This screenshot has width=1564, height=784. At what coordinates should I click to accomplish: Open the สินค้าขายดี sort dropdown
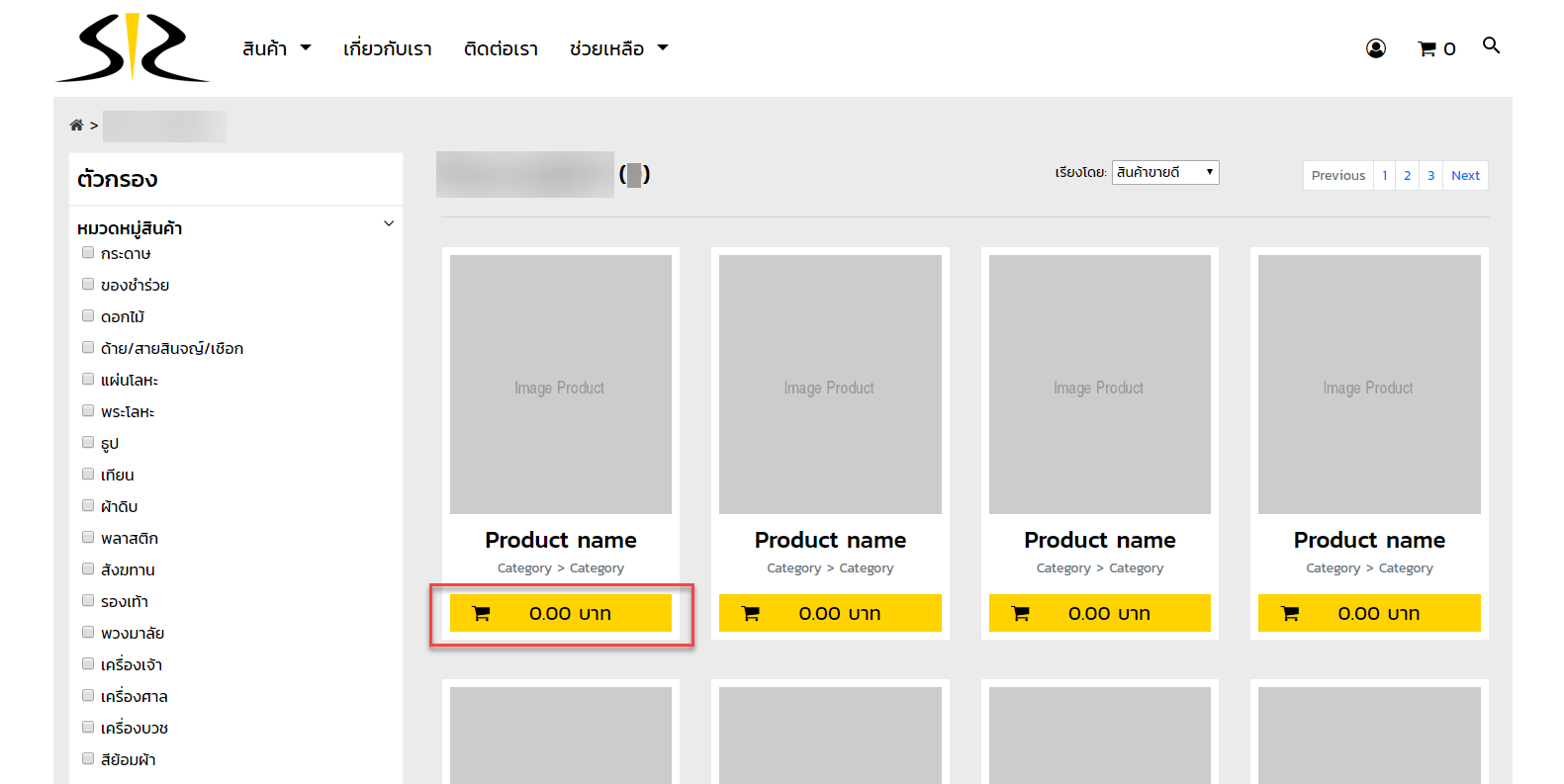point(1165,173)
